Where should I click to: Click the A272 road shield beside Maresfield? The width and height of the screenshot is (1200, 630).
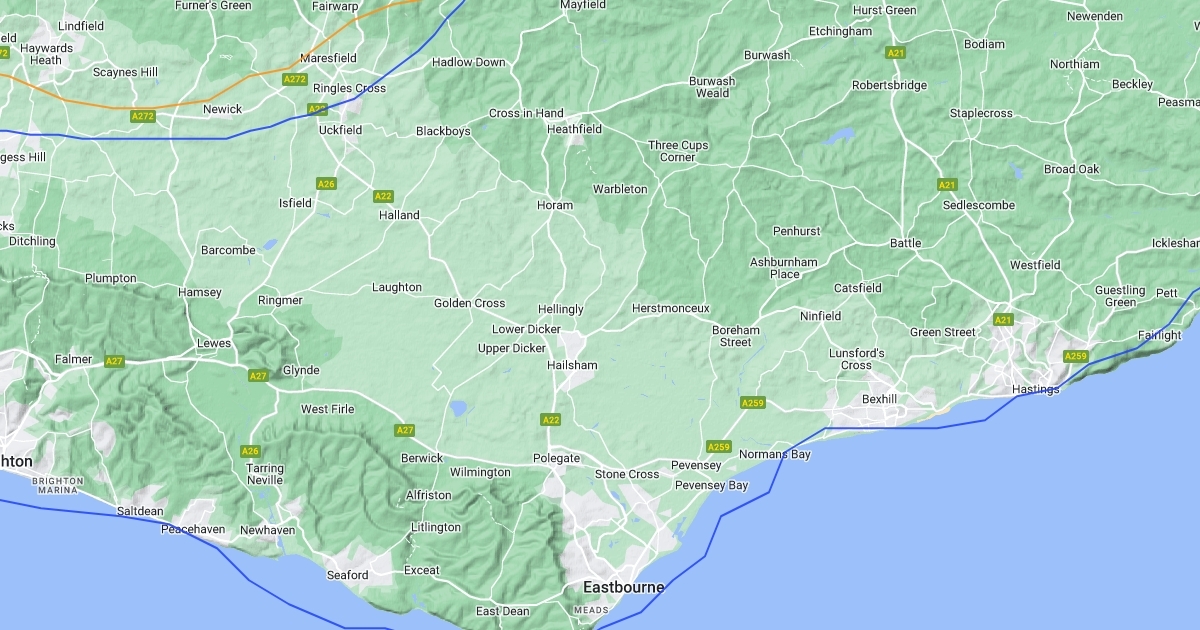pos(294,79)
